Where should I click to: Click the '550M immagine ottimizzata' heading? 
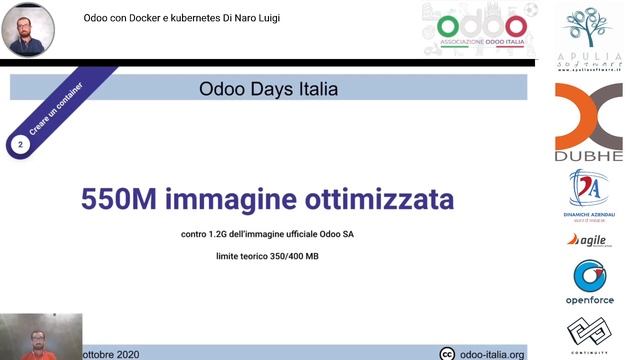point(267,199)
